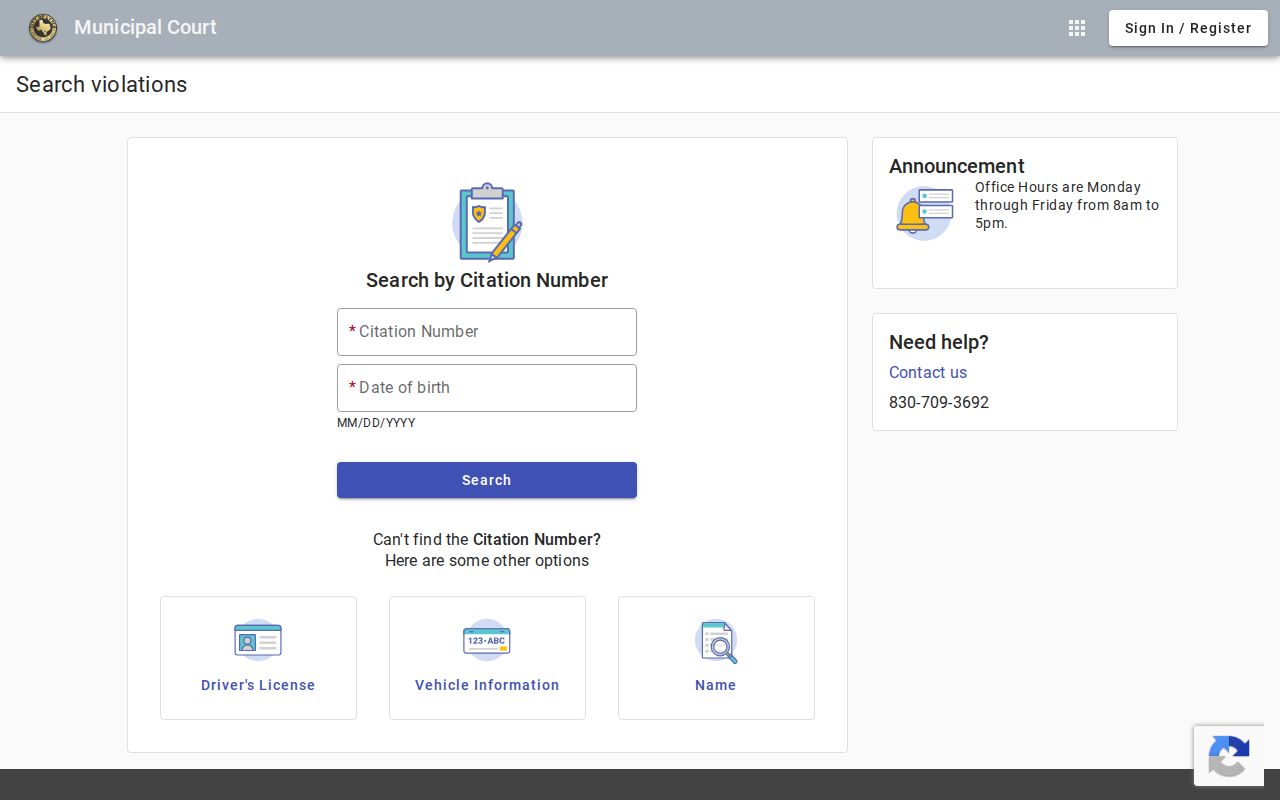Click the announcement bell icon
Image resolution: width=1280 pixels, height=800 pixels.
(924, 213)
